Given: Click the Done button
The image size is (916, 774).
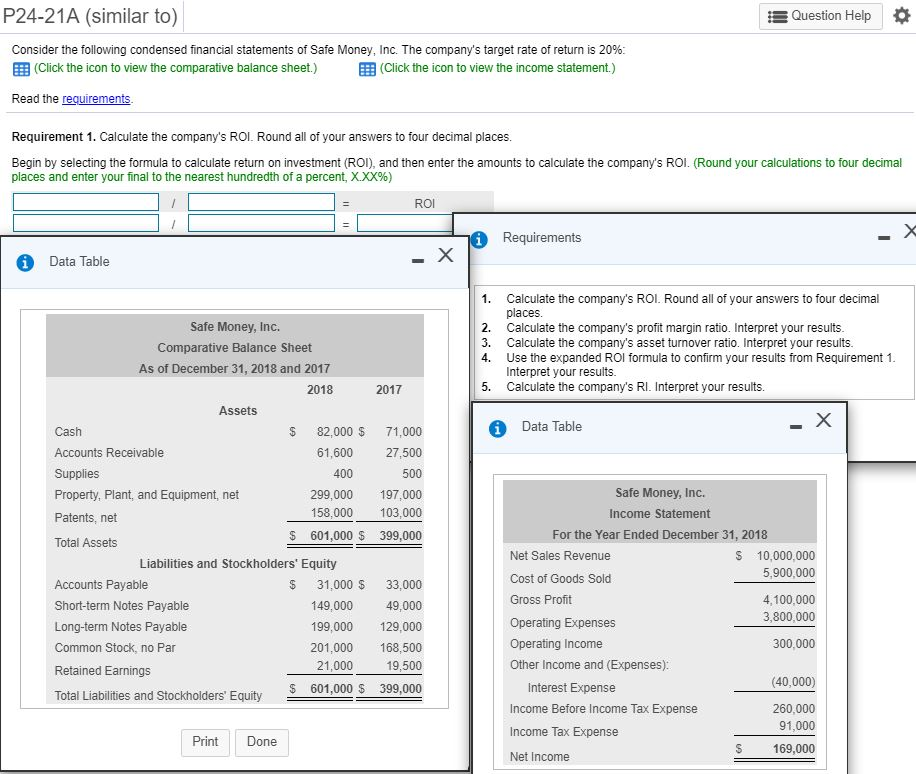Looking at the screenshot, I should tap(262, 742).
